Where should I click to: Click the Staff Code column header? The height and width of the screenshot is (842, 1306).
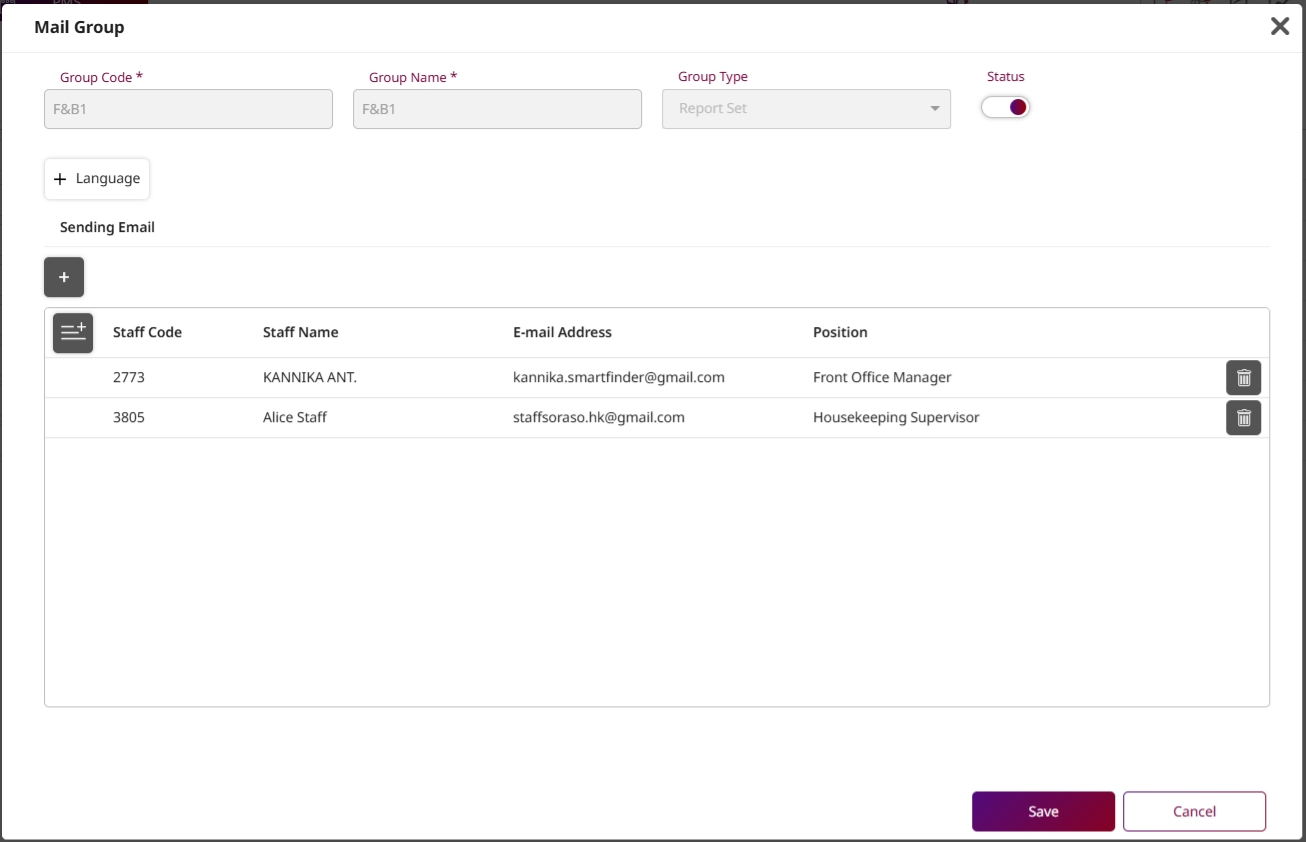pos(147,332)
